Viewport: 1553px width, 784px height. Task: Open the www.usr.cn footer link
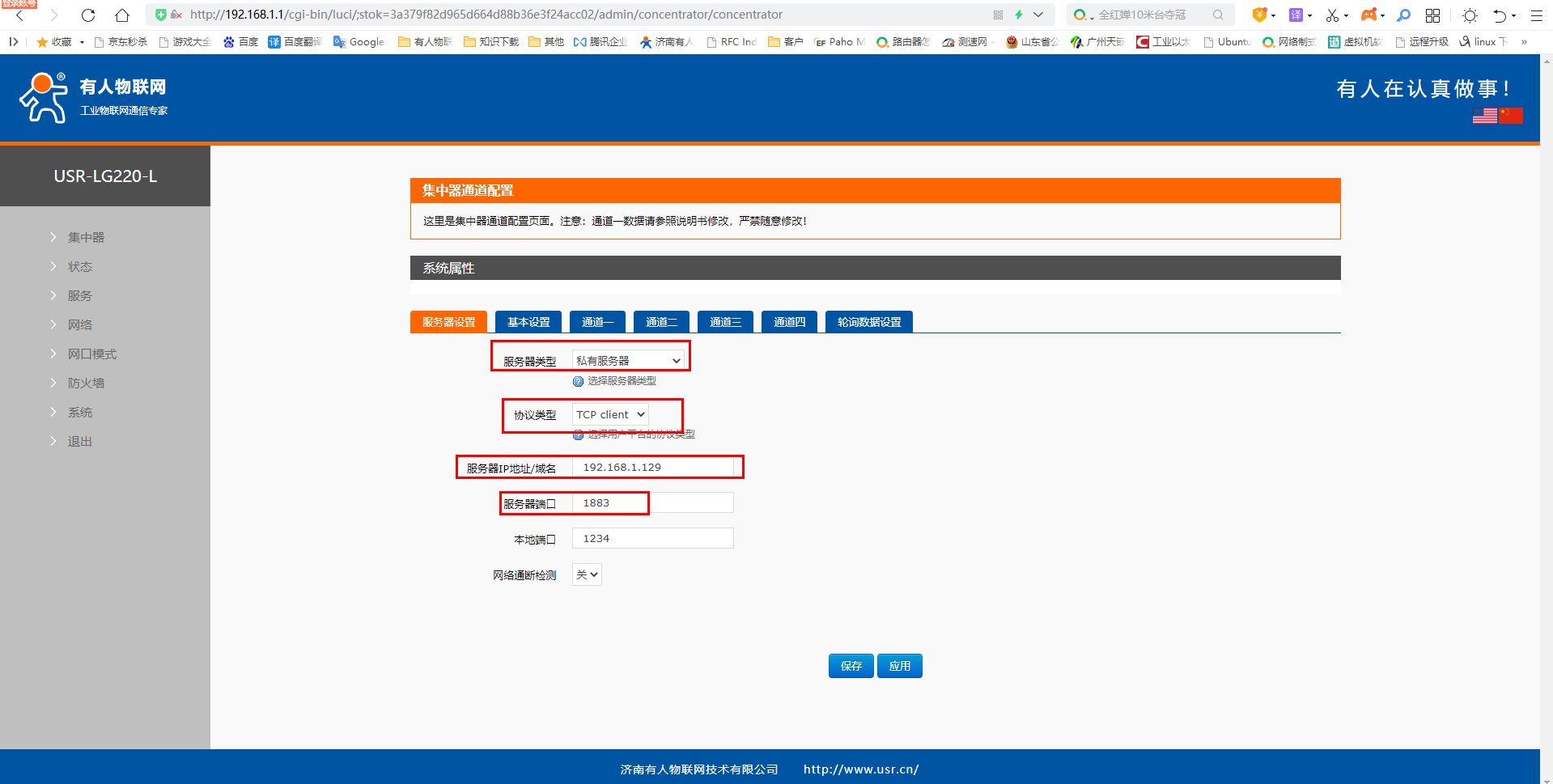pyautogui.click(x=860, y=769)
